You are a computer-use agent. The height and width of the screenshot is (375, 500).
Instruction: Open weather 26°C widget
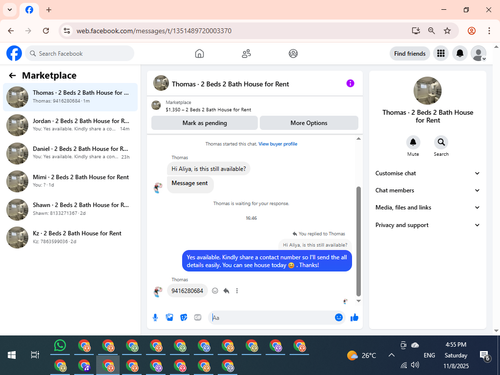[x=361, y=355]
